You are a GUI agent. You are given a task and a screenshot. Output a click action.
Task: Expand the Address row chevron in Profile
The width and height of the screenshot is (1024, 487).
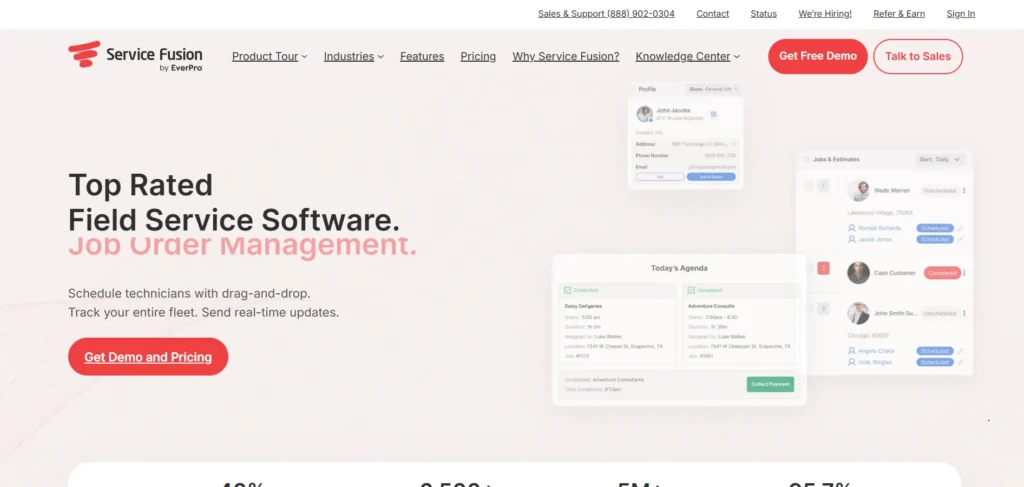(x=733, y=144)
